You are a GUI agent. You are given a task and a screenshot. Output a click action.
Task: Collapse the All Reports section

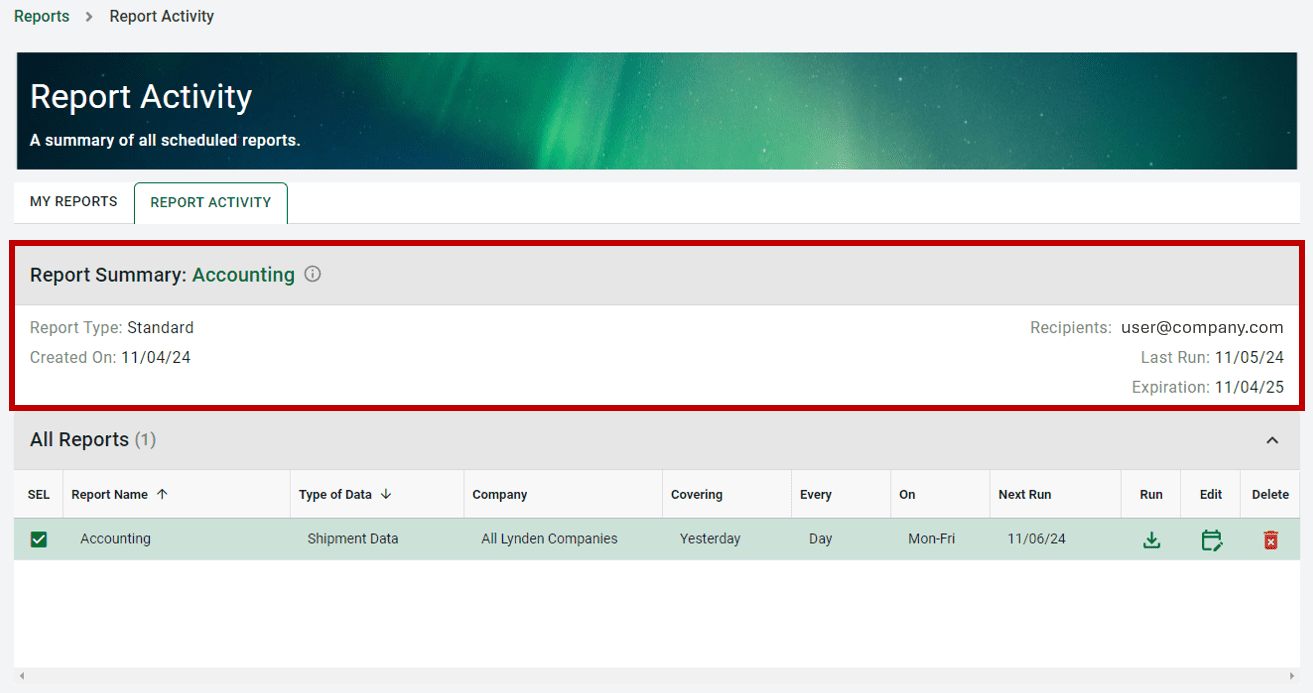(1272, 440)
